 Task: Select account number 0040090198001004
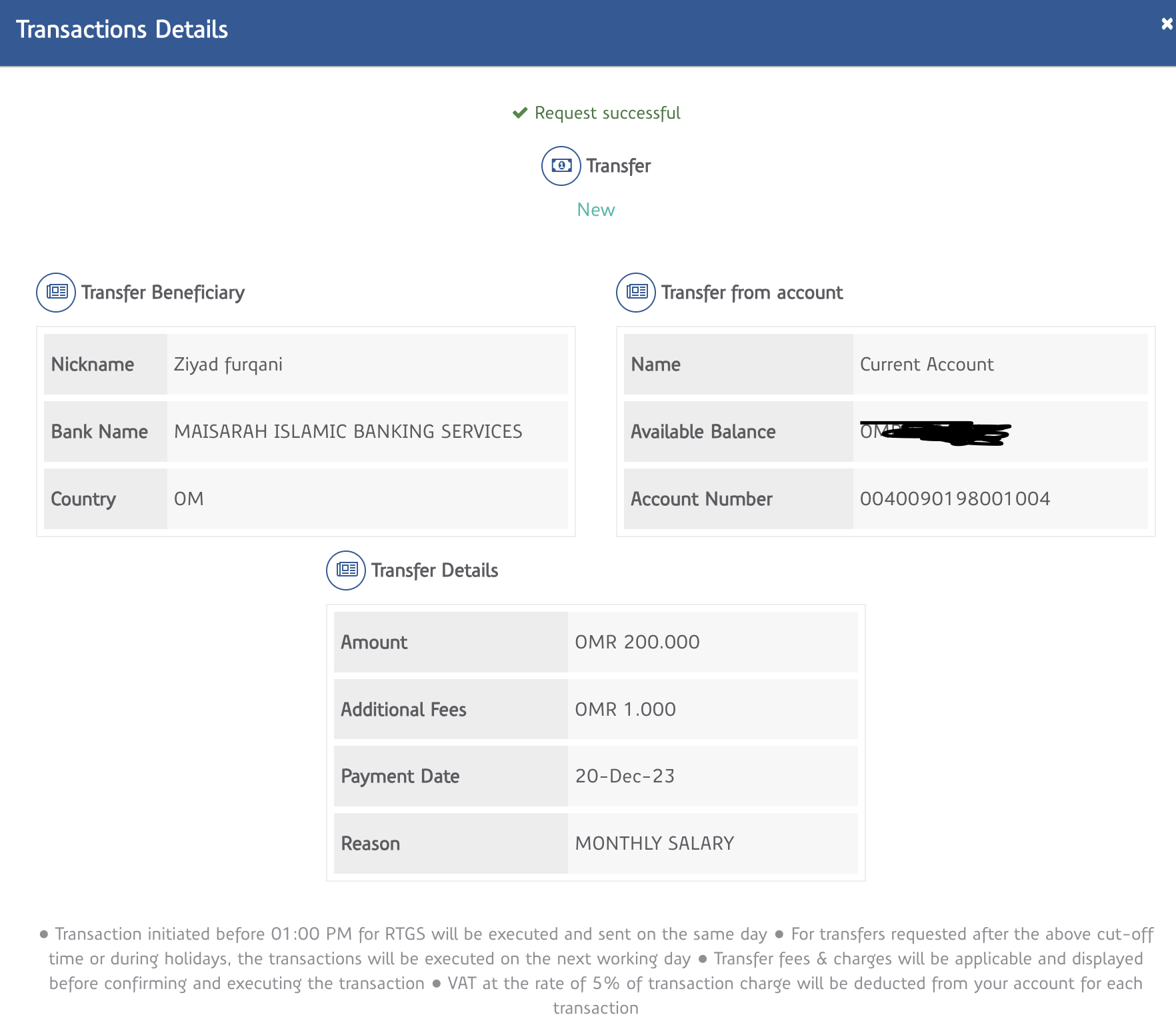tap(955, 499)
